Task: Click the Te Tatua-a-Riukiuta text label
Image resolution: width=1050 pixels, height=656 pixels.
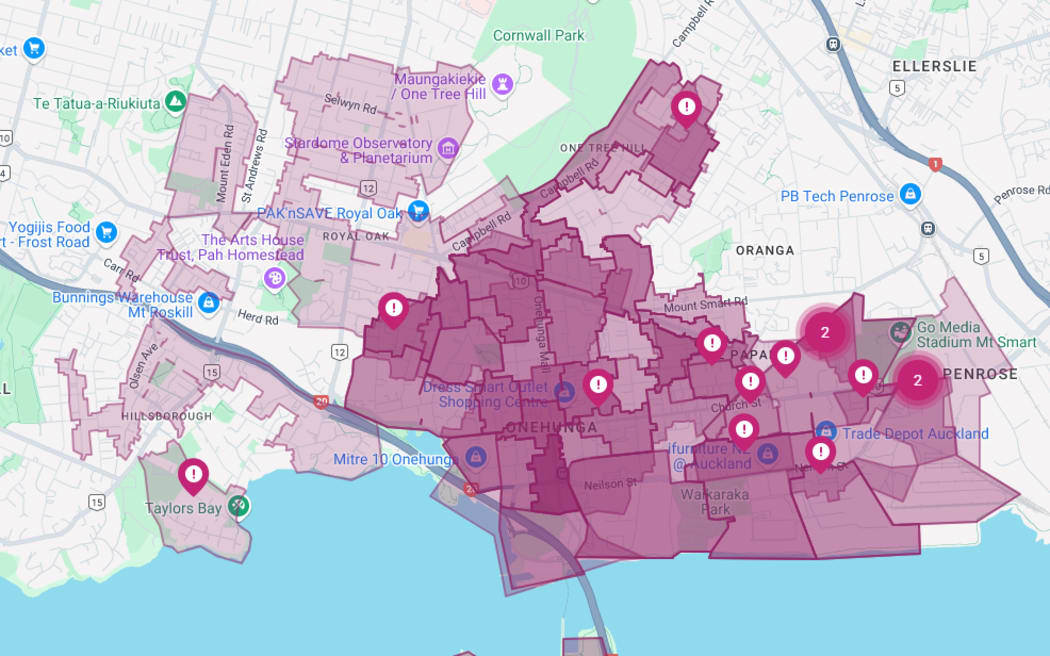Action: pyautogui.click(x=97, y=104)
